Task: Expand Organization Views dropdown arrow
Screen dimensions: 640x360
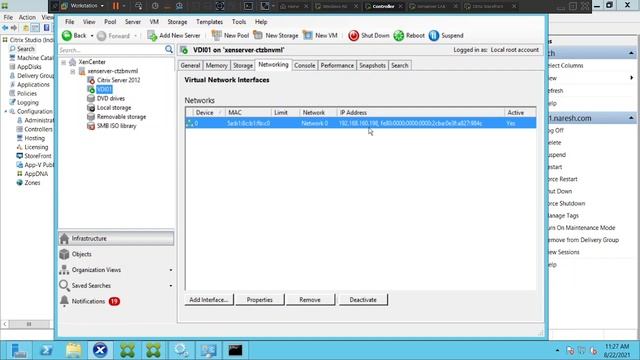Action: click(x=171, y=270)
